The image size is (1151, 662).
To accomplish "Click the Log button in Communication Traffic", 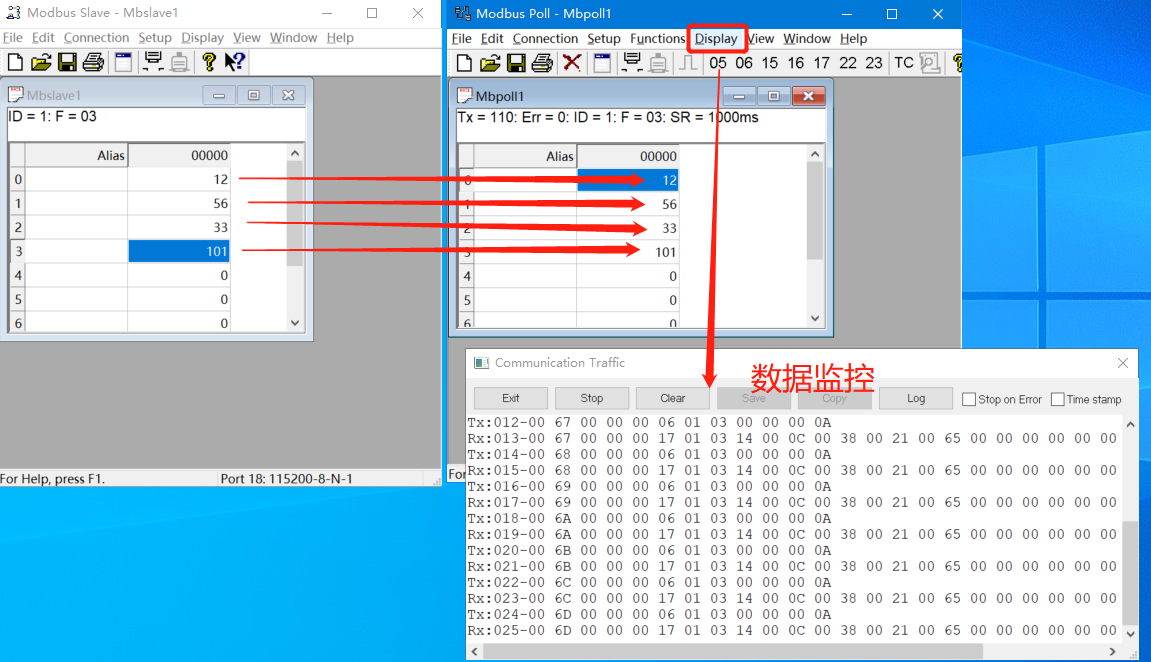I will [915, 398].
